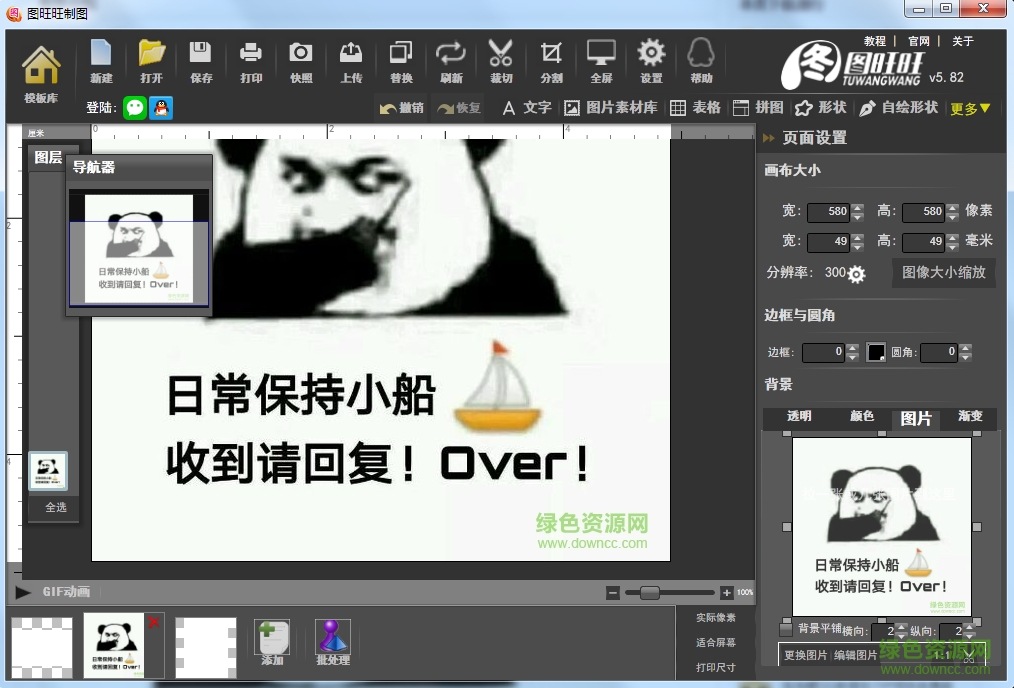Open the 图片素材库 image library
This screenshot has height=688, width=1014.
[x=610, y=108]
